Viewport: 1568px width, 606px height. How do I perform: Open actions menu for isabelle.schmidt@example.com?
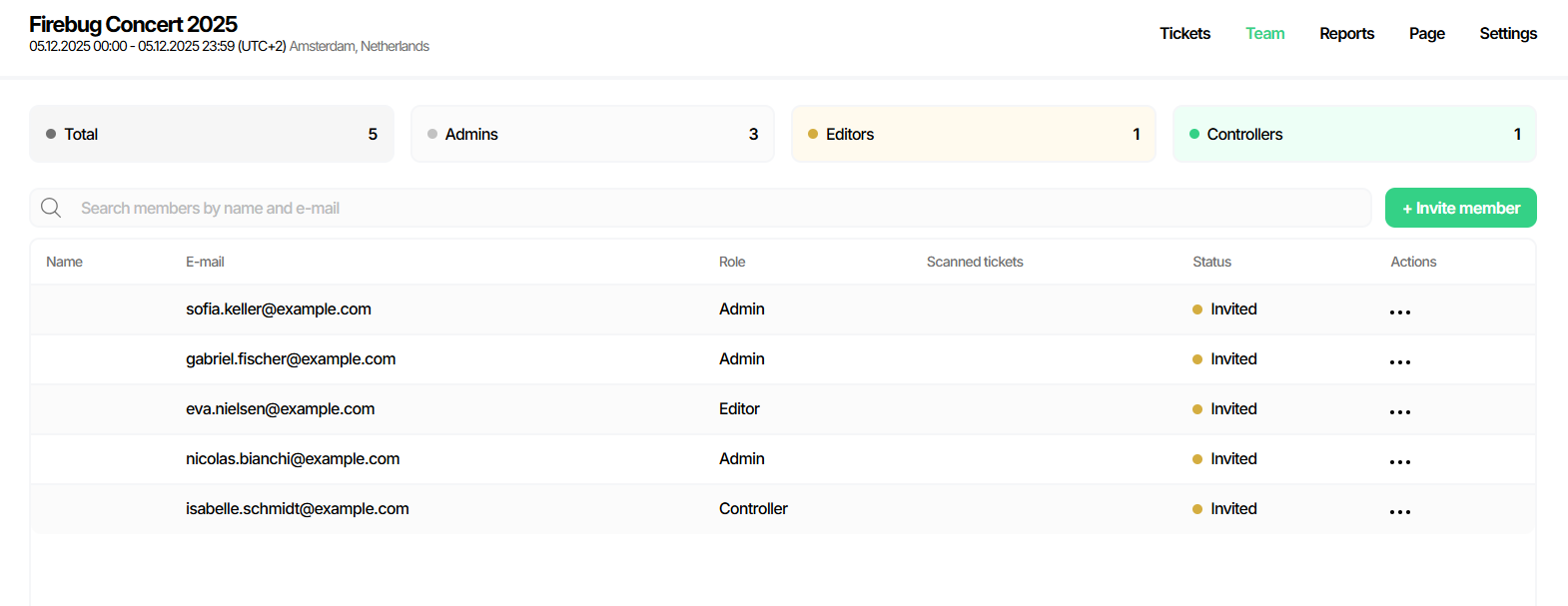point(1399,511)
